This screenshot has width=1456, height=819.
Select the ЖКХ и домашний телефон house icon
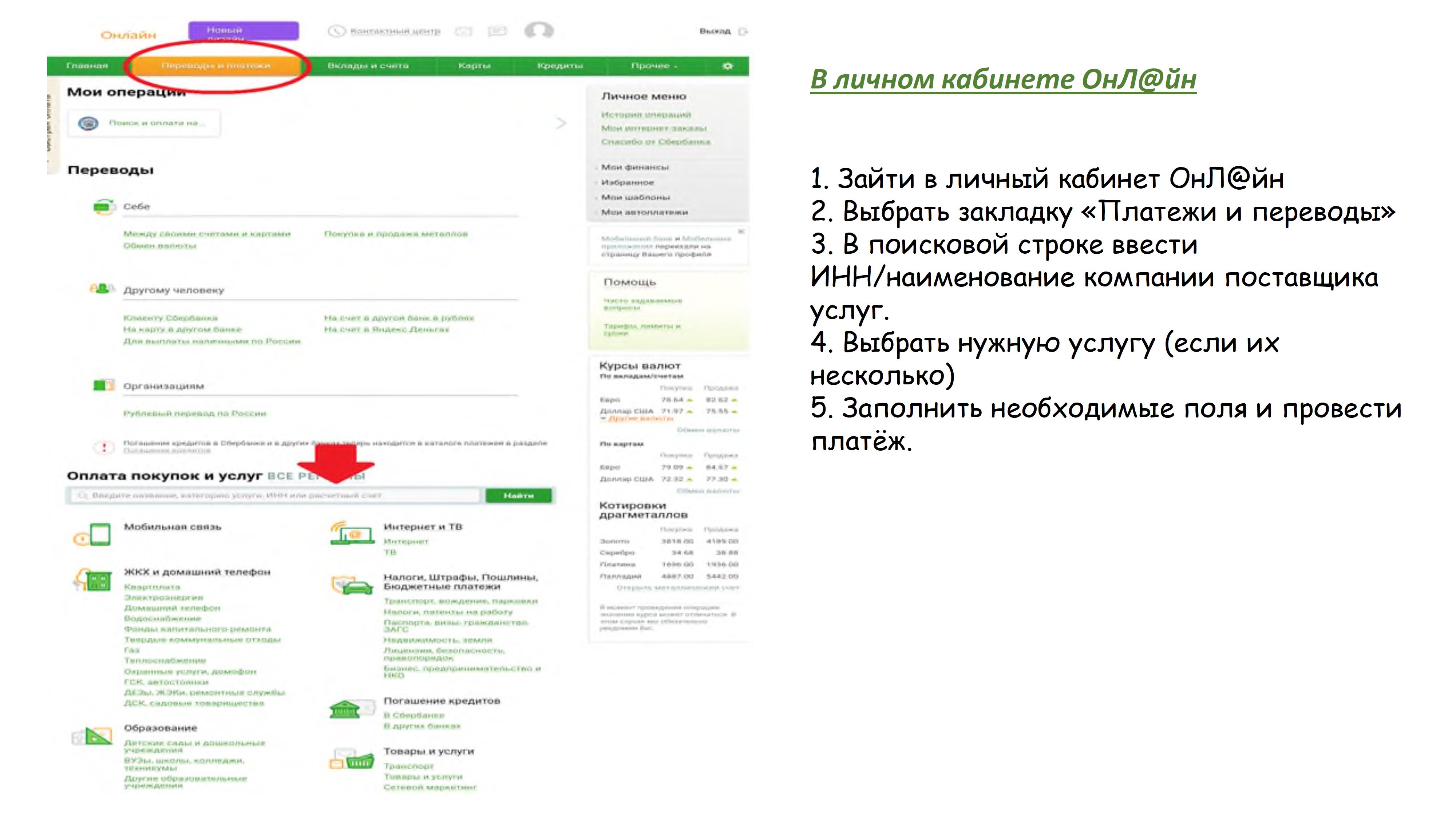pos(92,580)
